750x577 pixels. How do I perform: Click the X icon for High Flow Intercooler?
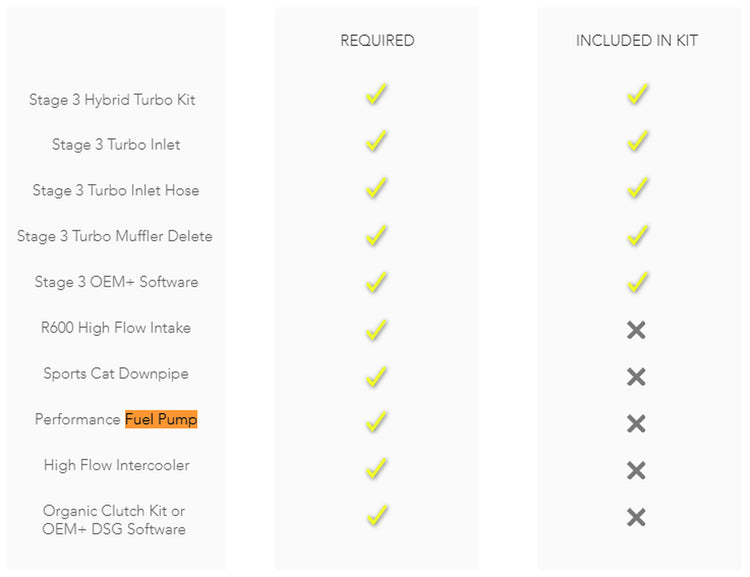(x=636, y=470)
